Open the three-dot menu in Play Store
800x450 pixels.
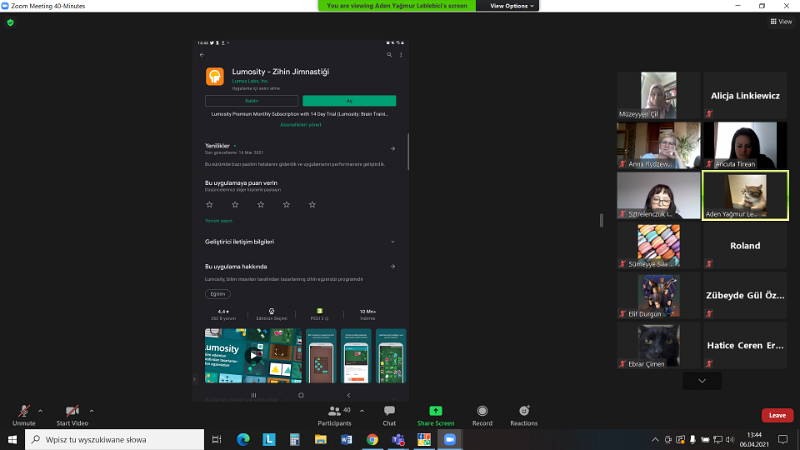[x=401, y=55]
